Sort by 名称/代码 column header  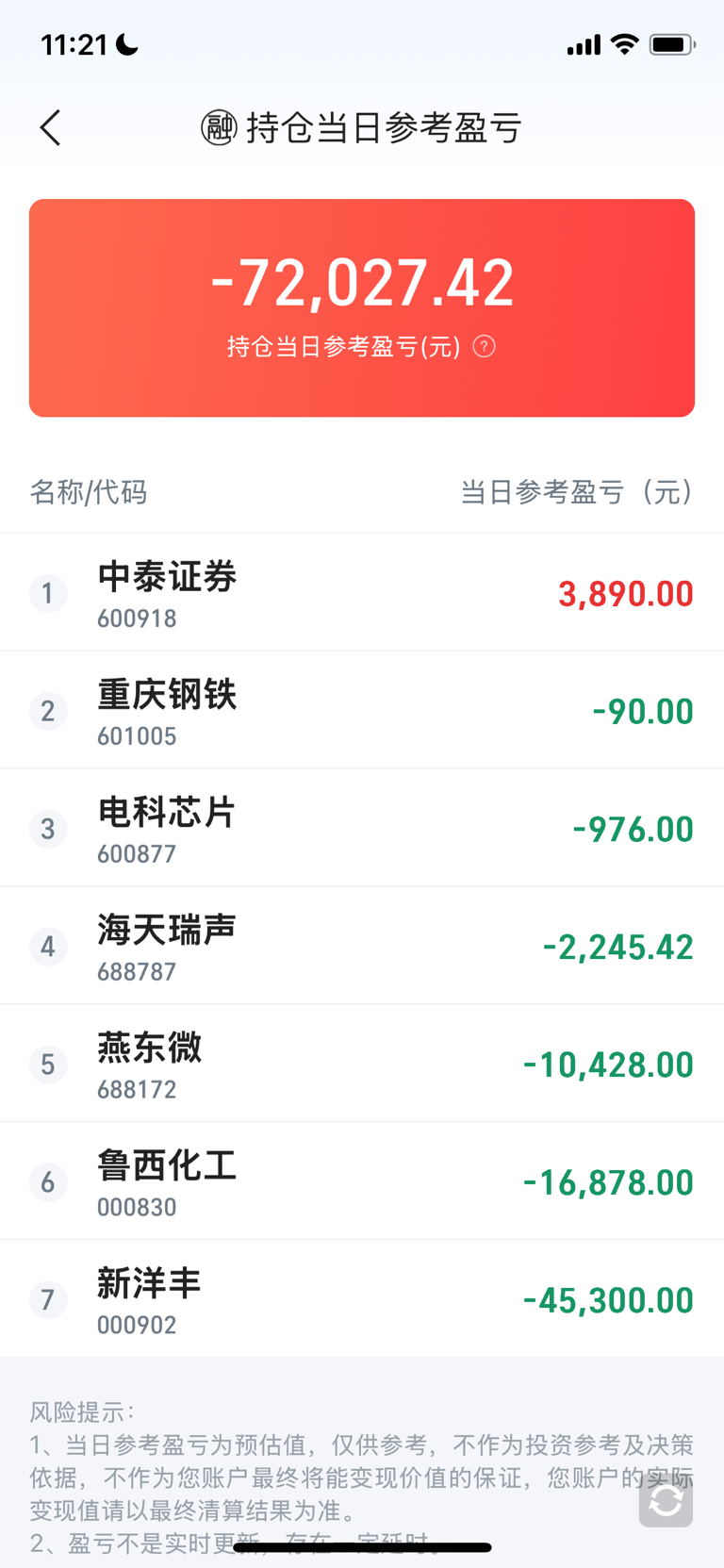89,492
